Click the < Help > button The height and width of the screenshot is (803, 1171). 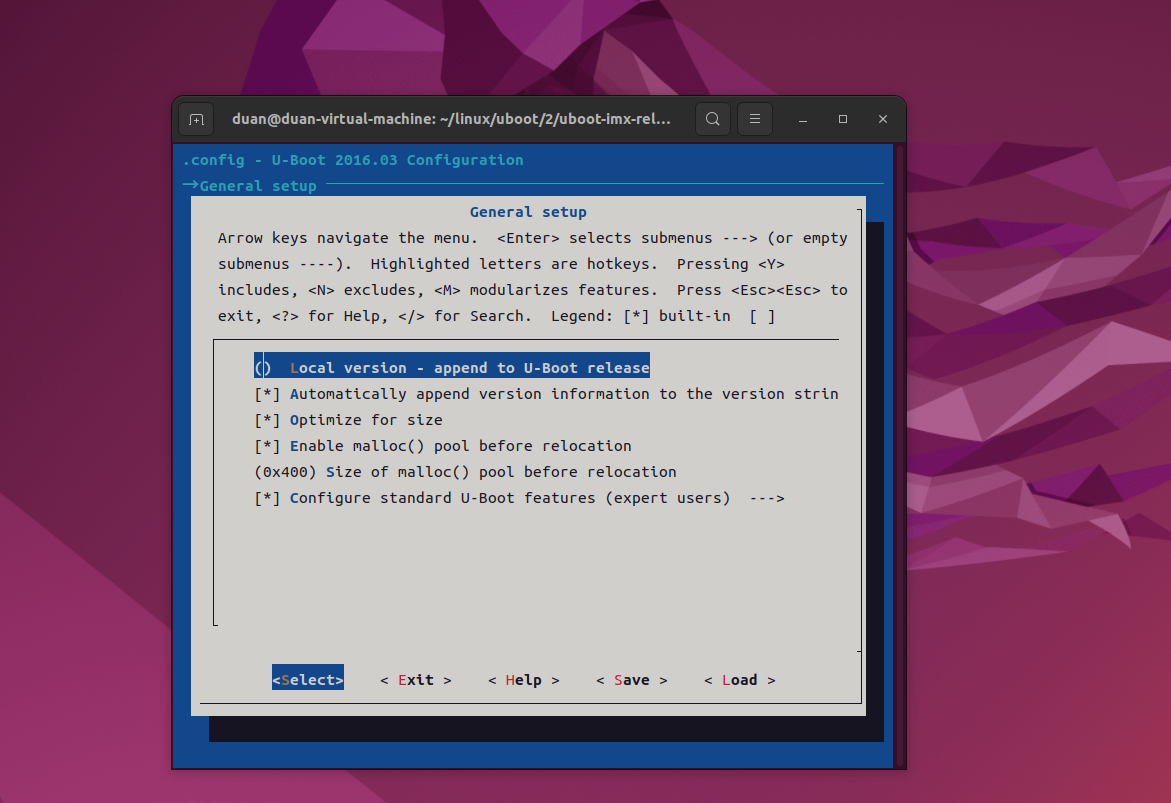pyautogui.click(x=524, y=680)
